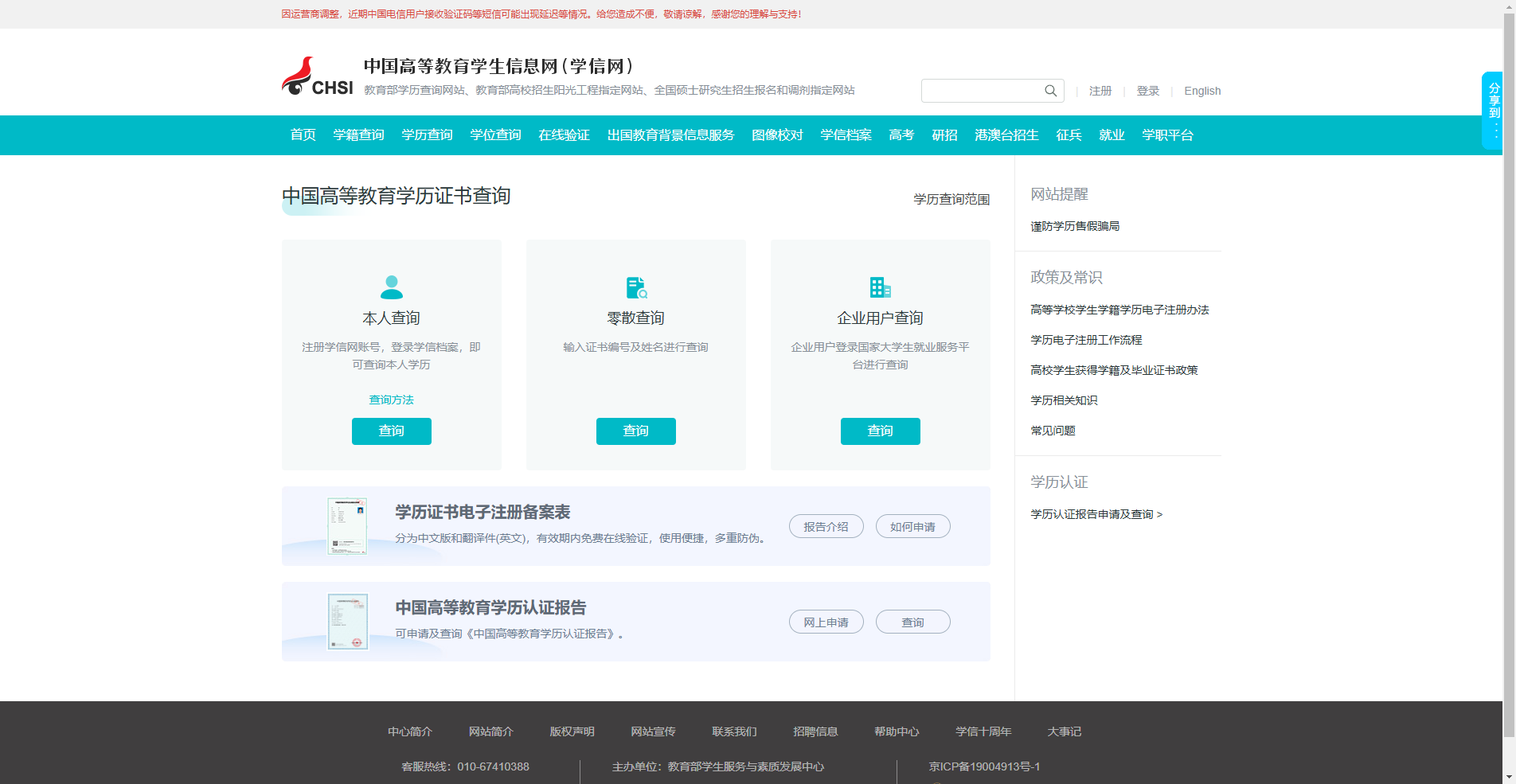Click the 学历证书电子注册备案表 certificate thumbnail

tap(347, 526)
